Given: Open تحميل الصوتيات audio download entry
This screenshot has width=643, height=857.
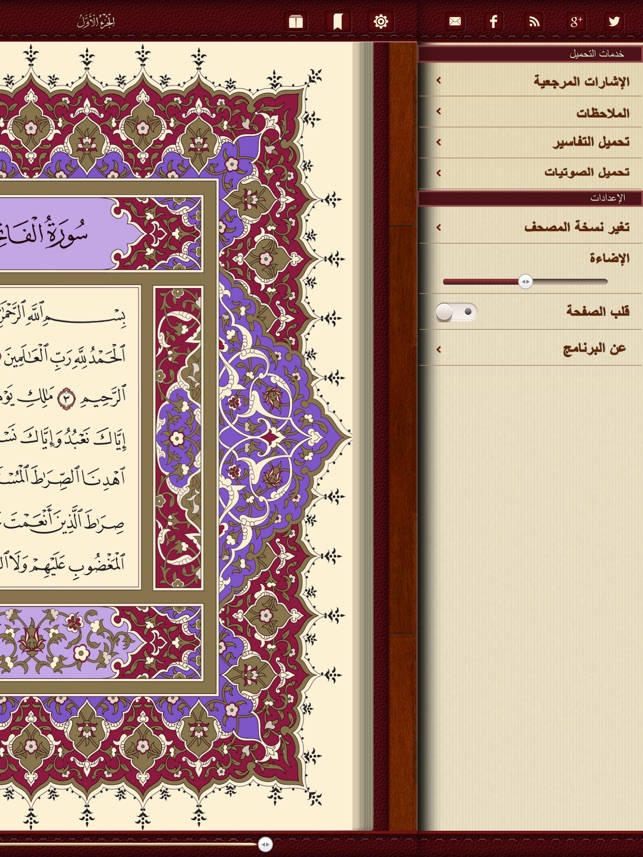Looking at the screenshot, I should coord(531,173).
